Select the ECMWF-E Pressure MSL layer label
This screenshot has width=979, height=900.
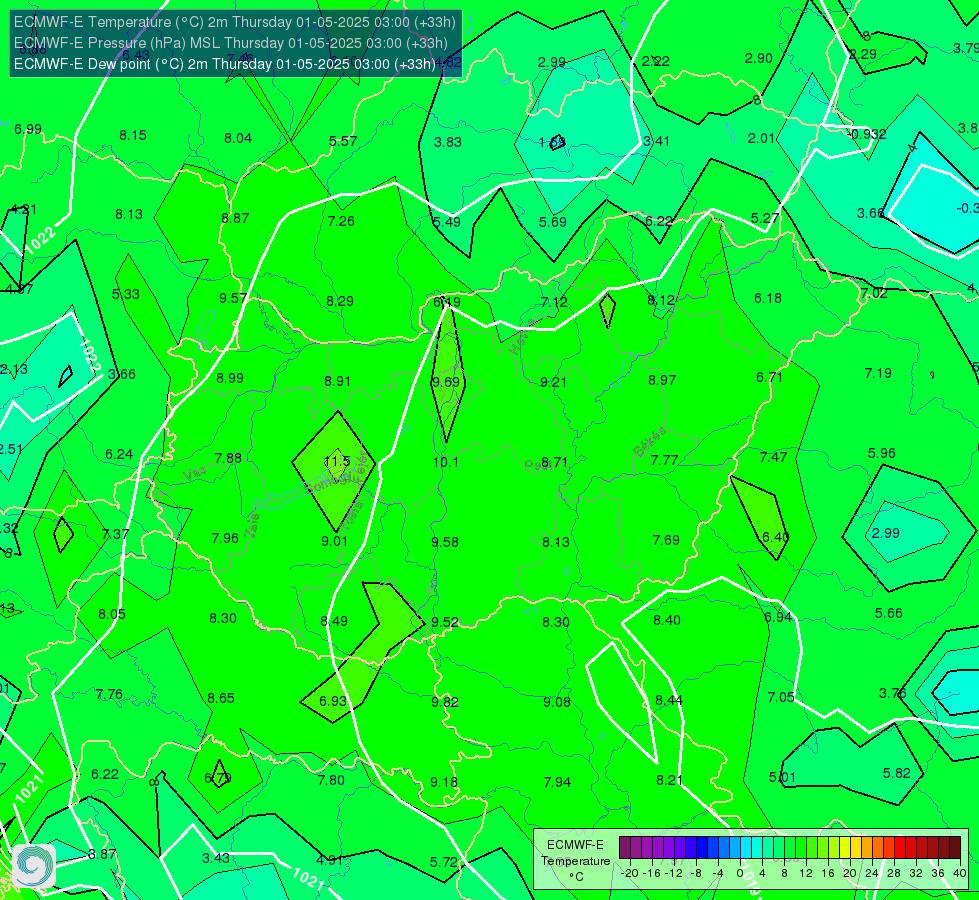click(230, 43)
